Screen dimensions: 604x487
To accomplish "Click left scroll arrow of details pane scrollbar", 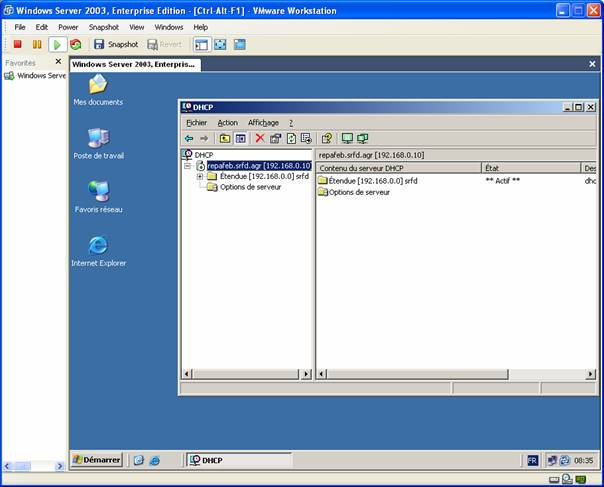I will (x=322, y=374).
